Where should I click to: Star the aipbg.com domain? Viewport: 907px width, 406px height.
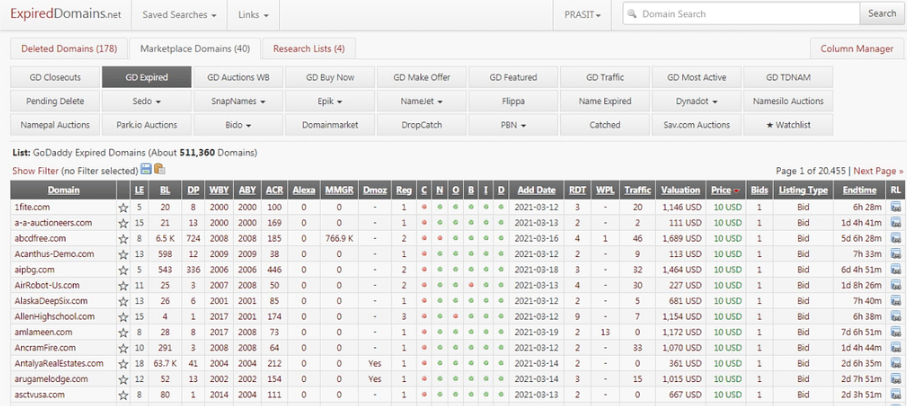click(x=123, y=270)
